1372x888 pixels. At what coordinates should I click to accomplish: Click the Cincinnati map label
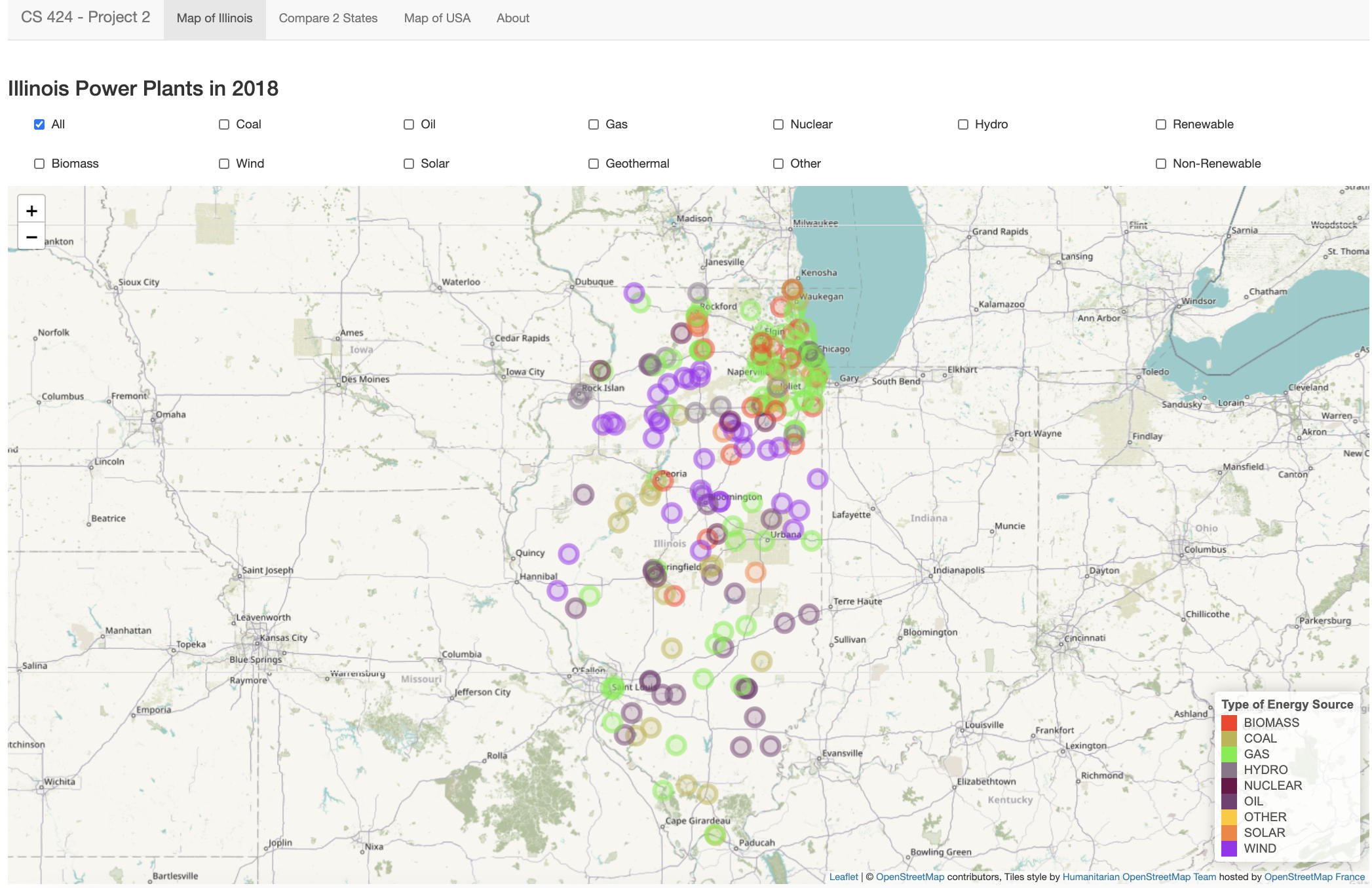(1085, 638)
